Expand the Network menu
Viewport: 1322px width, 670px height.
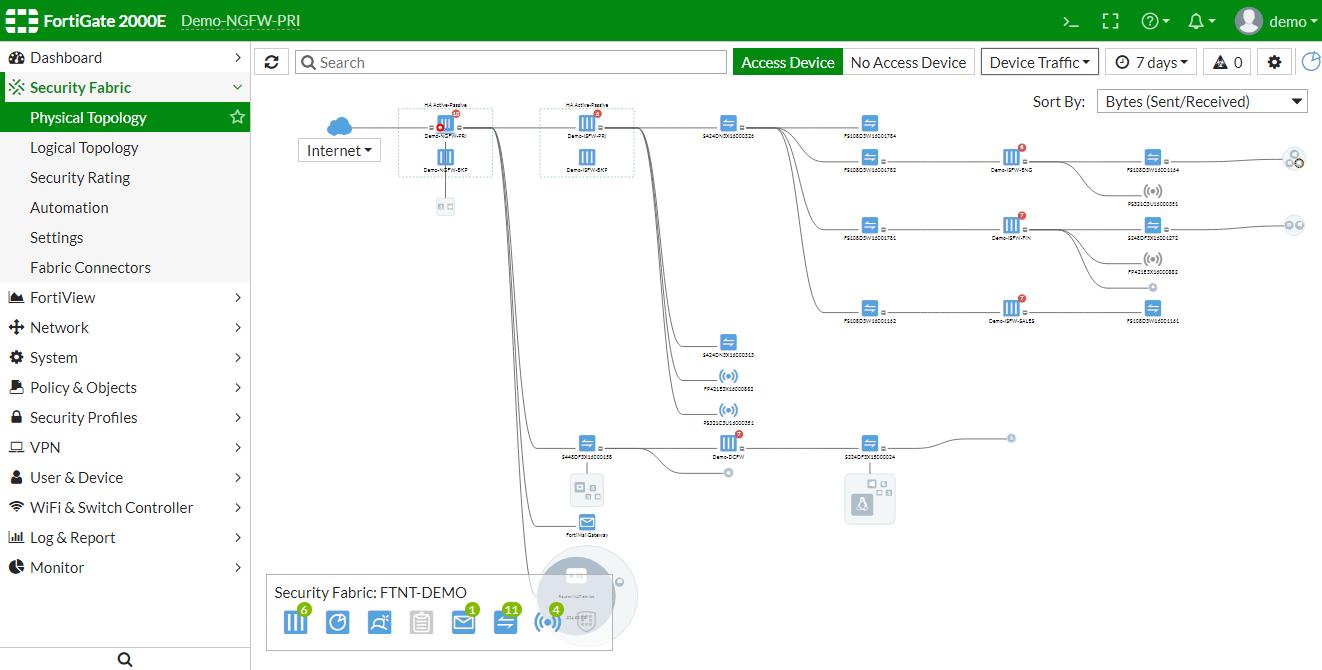click(125, 327)
